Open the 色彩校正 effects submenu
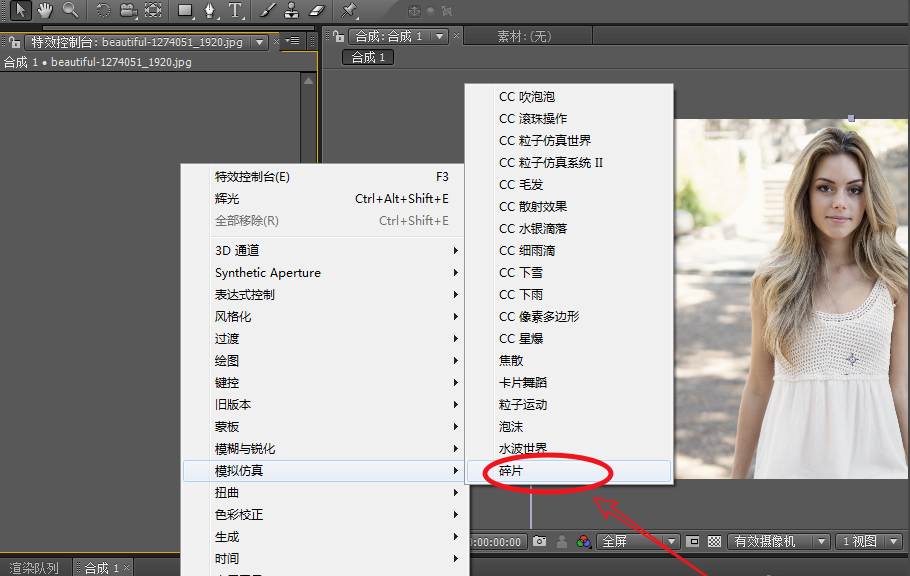The height and width of the screenshot is (576, 910). click(x=323, y=515)
